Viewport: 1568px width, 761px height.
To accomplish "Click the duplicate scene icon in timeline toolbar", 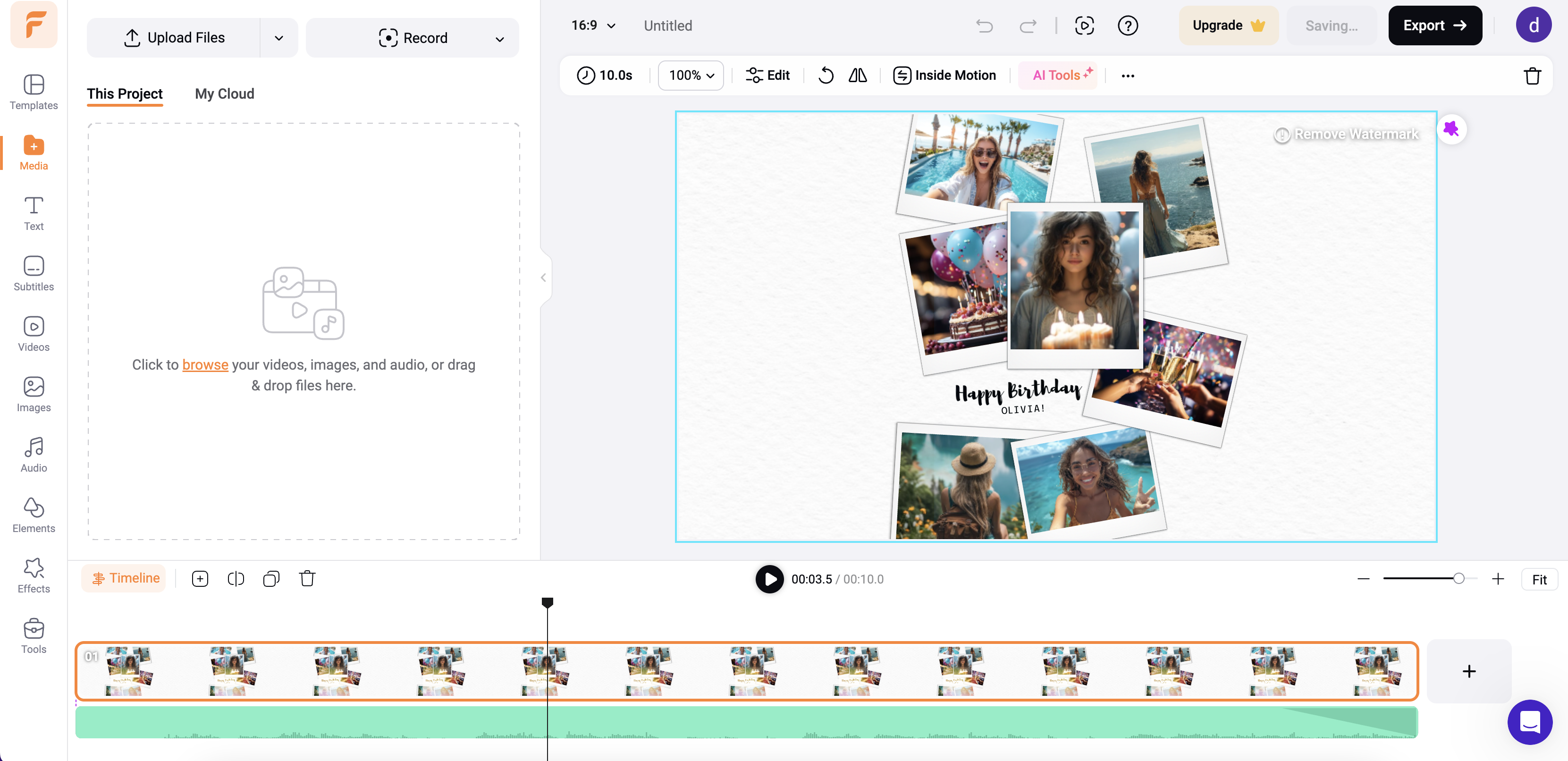I will [271, 578].
